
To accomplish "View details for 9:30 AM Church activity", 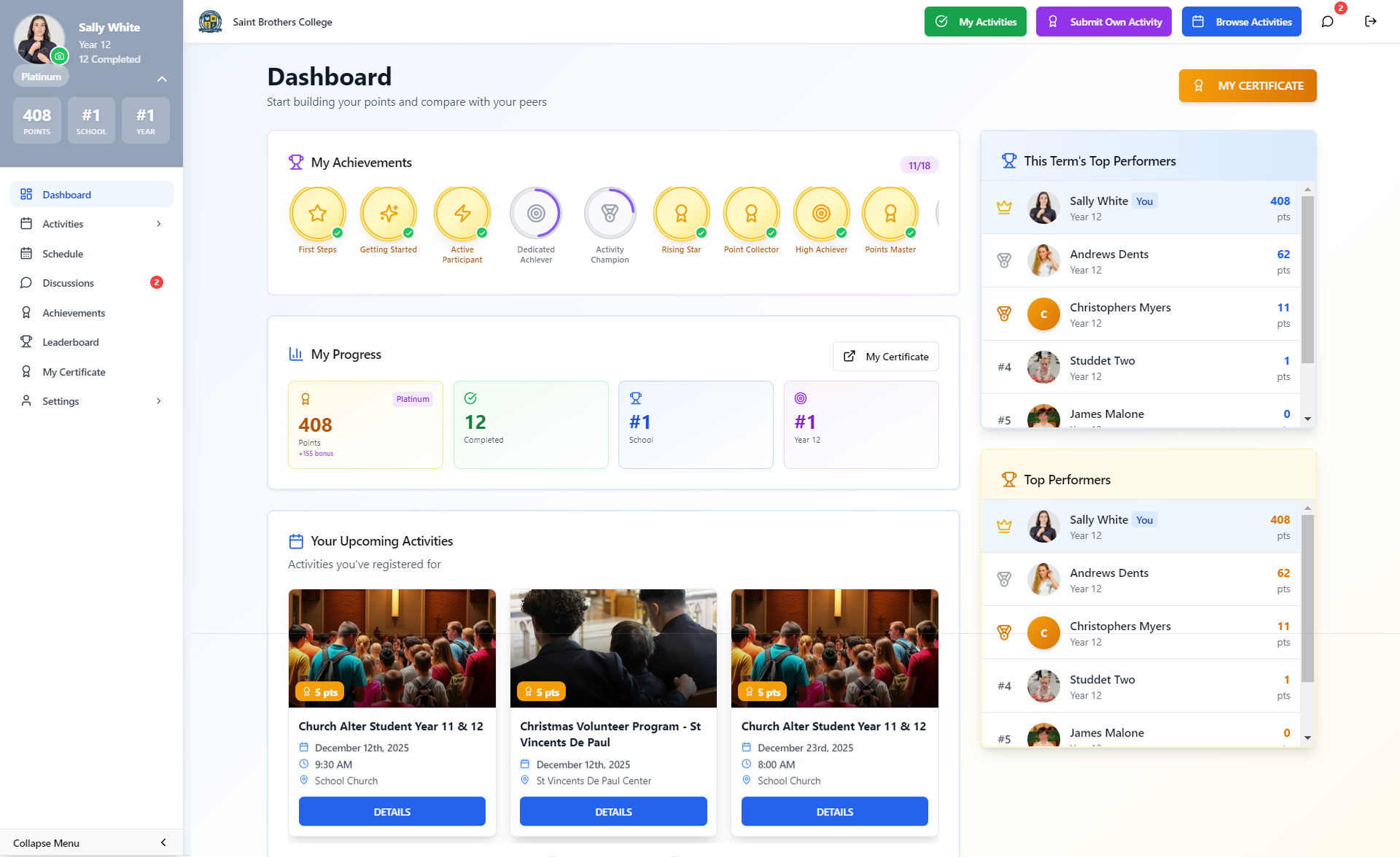I will coord(392,811).
